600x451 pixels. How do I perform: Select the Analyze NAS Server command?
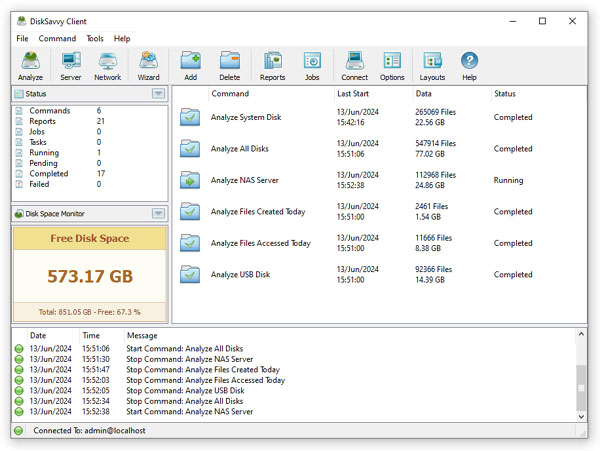(x=245, y=180)
